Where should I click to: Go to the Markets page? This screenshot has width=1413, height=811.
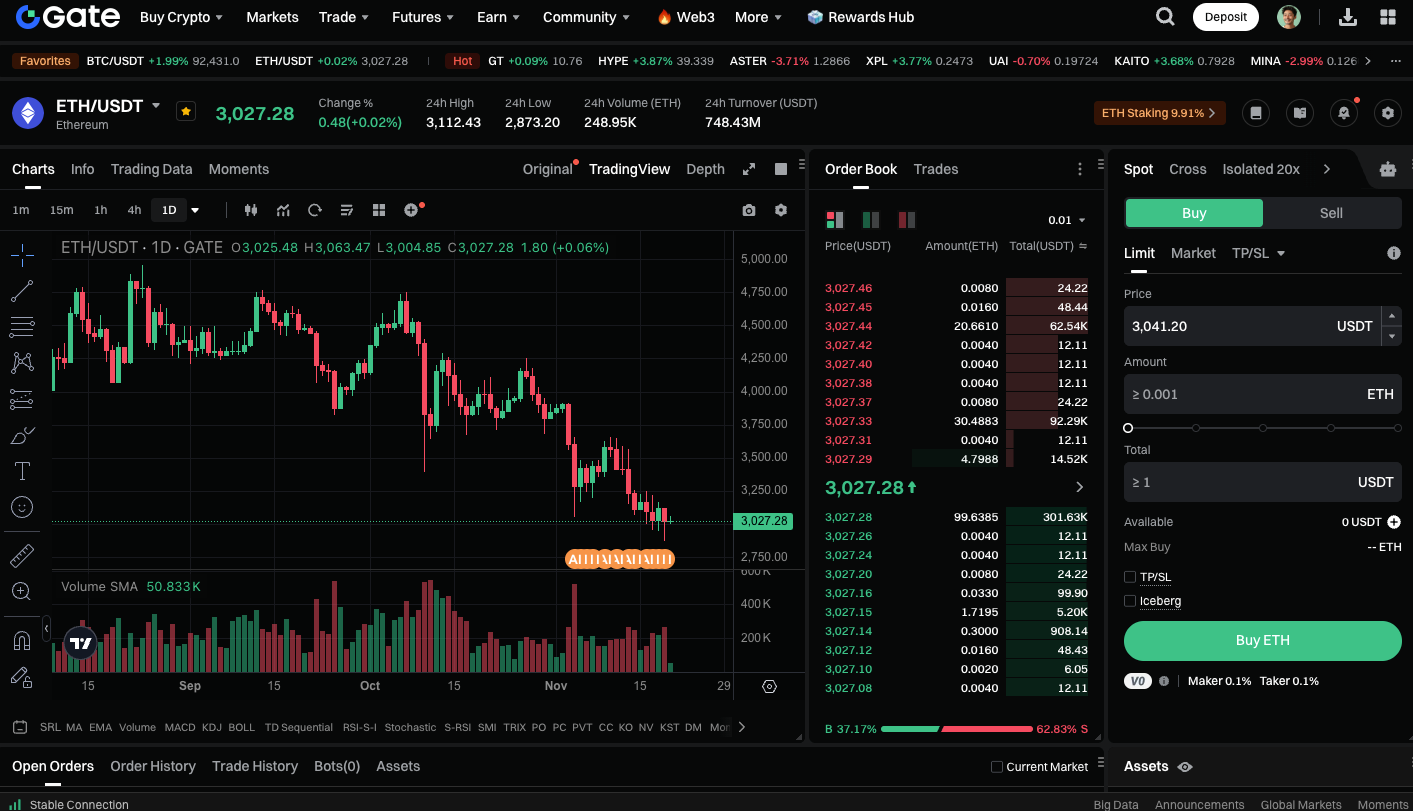[272, 17]
